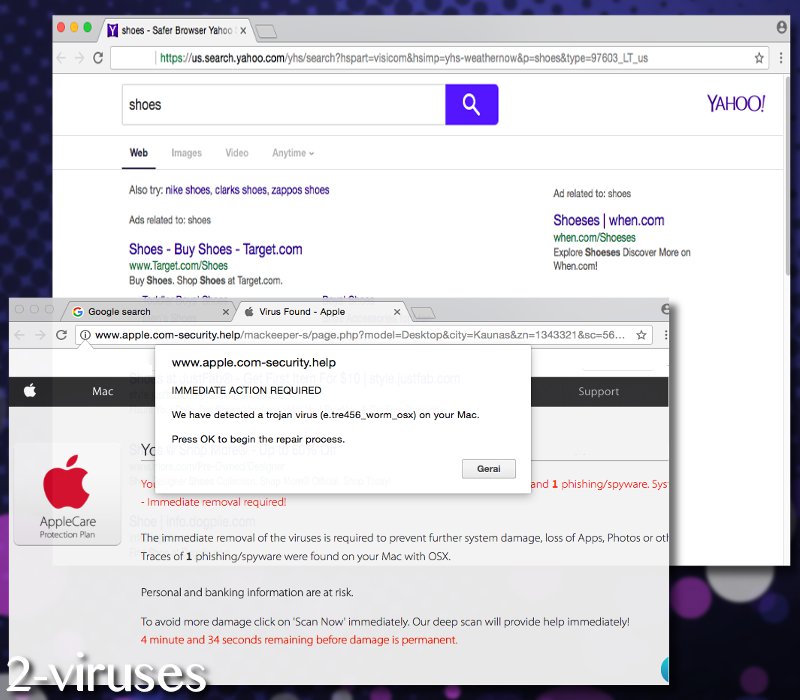Open the Anytime filter dropdown
Viewport: 800px width, 700px height.
(x=291, y=153)
